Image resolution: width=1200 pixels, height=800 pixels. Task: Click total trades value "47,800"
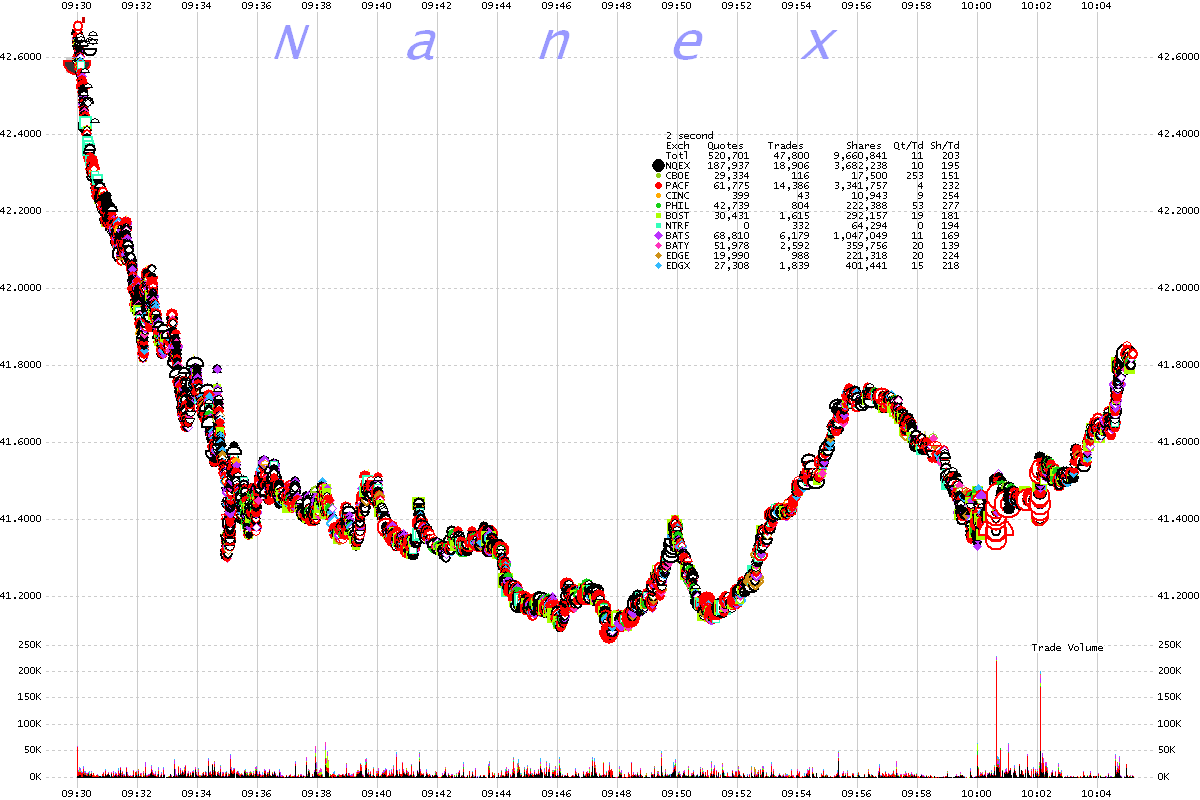pyautogui.click(x=792, y=155)
